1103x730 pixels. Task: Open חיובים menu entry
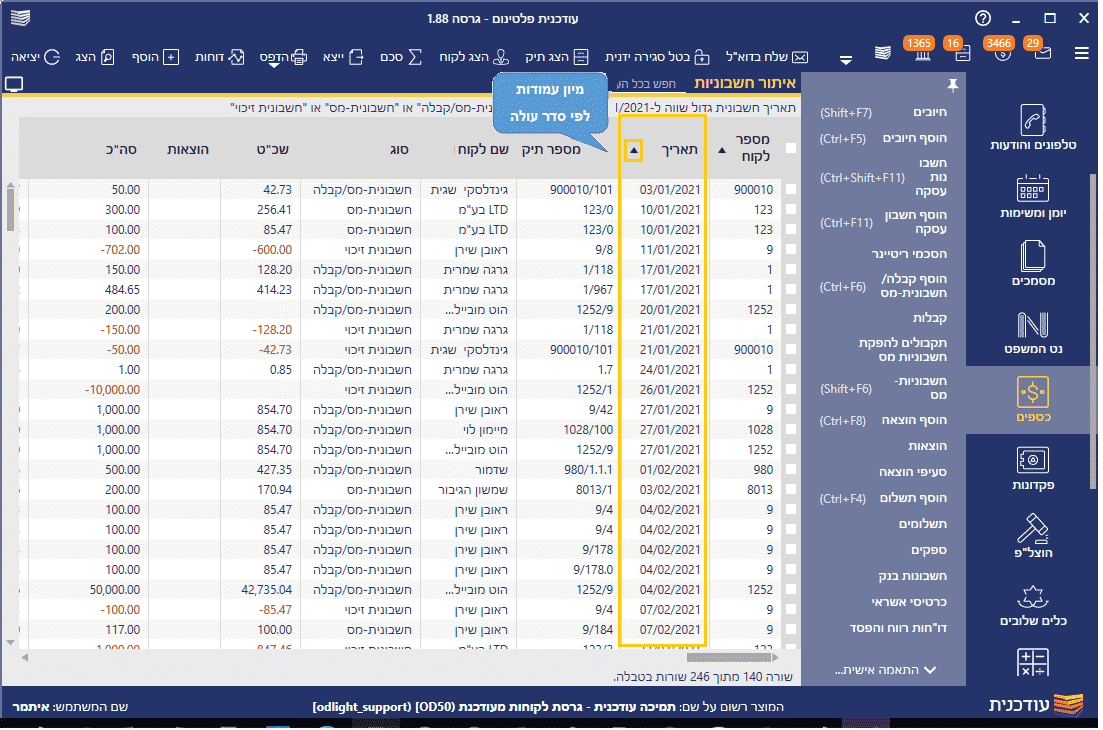(930, 113)
